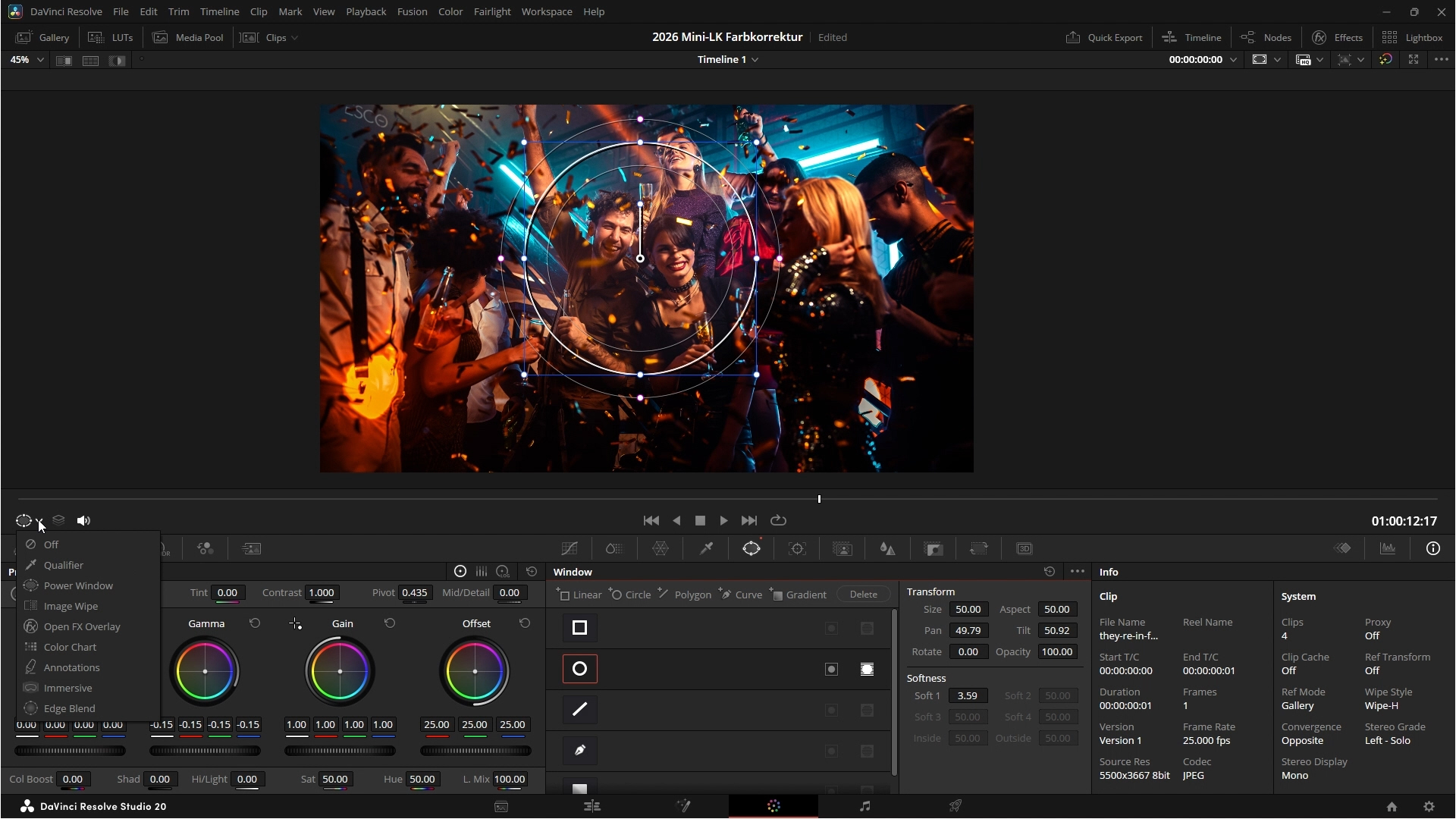Expand the Clips dropdown arrow
Viewport: 1456px width, 819px height.
(294, 38)
